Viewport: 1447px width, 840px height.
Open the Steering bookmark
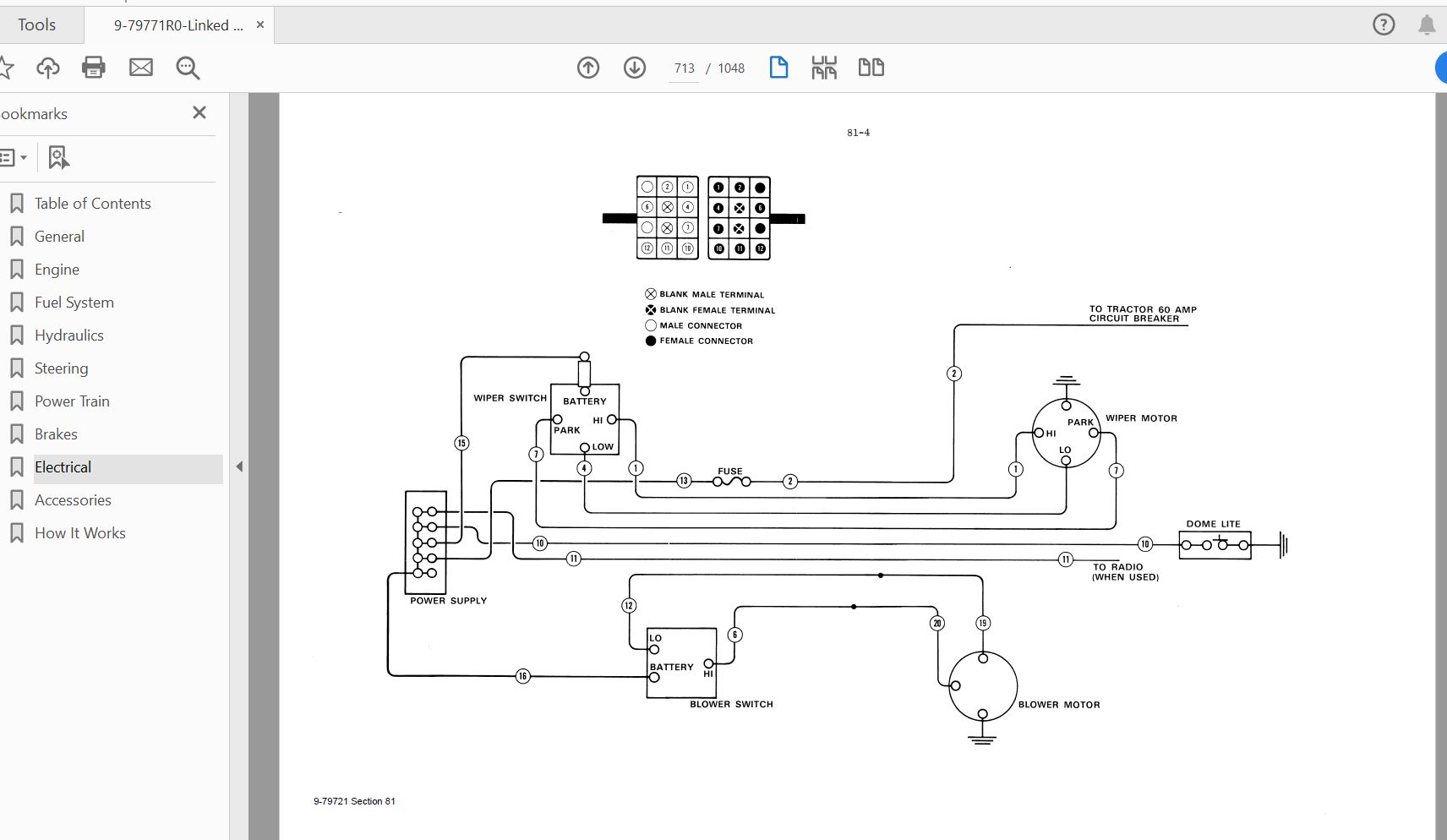coord(61,368)
